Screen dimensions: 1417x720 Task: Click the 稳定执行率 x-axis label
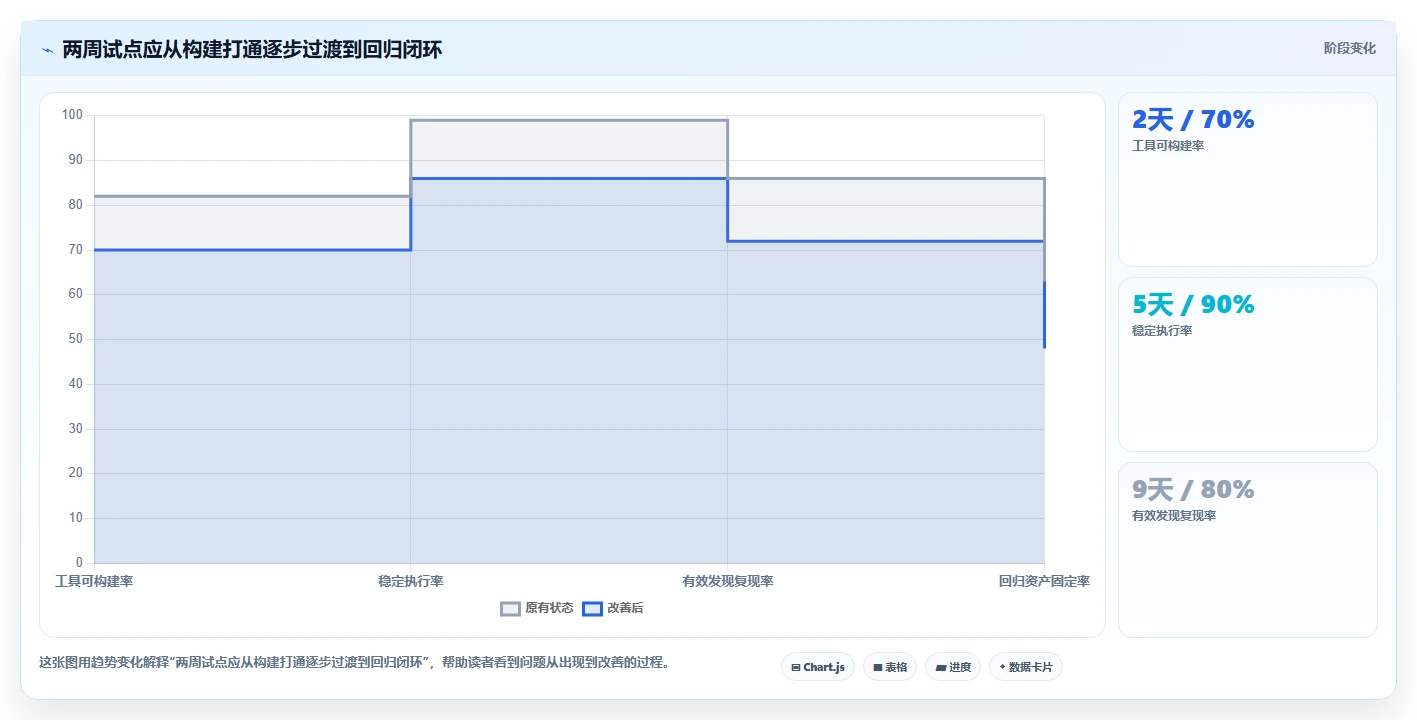tap(411, 581)
